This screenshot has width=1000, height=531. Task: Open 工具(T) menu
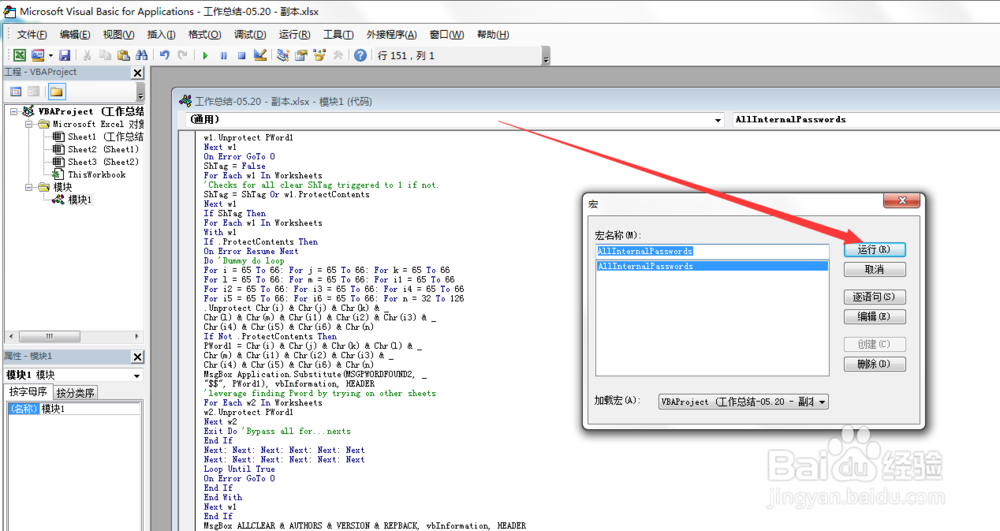click(338, 34)
